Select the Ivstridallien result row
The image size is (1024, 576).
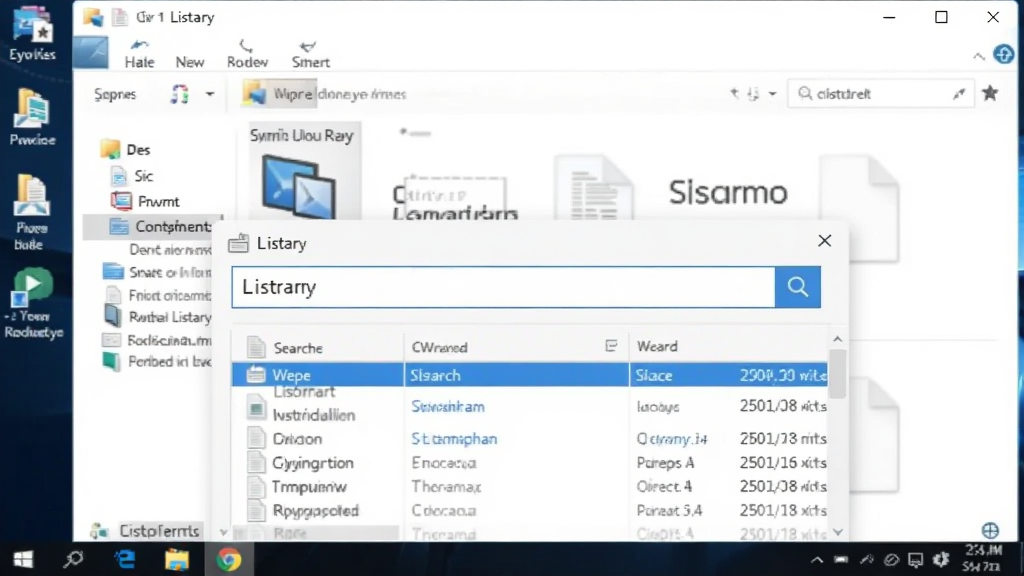tap(530, 408)
